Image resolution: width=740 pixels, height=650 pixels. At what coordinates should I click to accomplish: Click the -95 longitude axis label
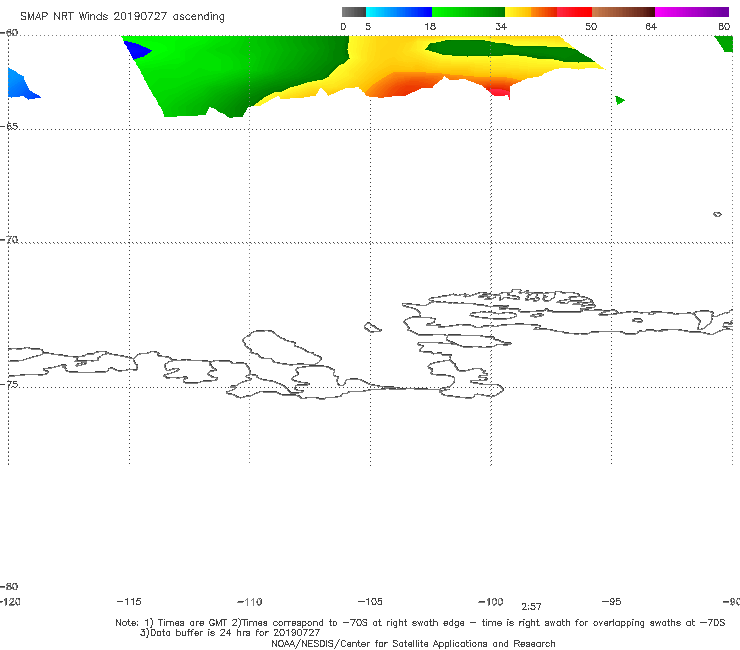(612, 601)
